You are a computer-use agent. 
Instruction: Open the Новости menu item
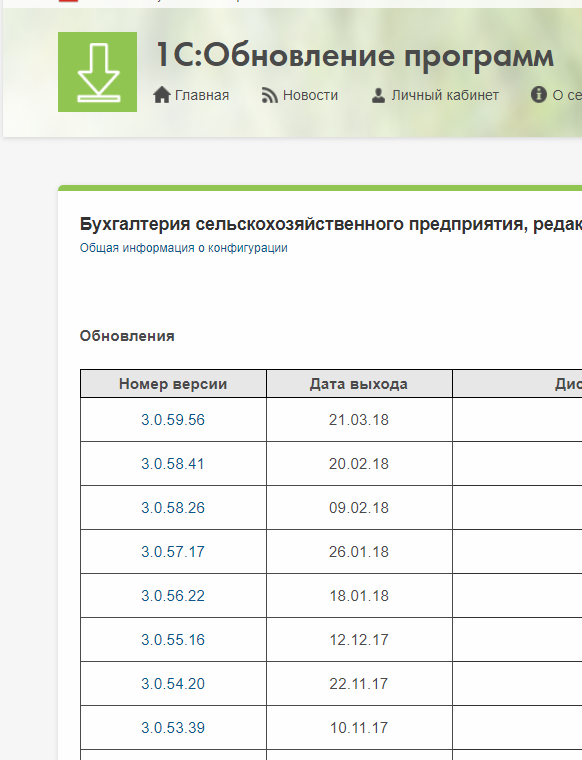click(x=310, y=95)
